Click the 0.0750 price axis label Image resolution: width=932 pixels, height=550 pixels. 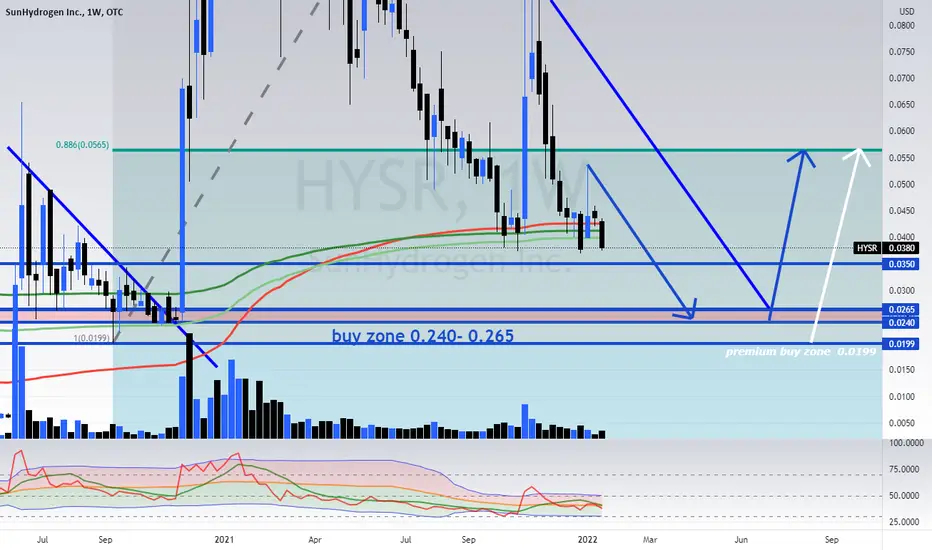point(902,52)
